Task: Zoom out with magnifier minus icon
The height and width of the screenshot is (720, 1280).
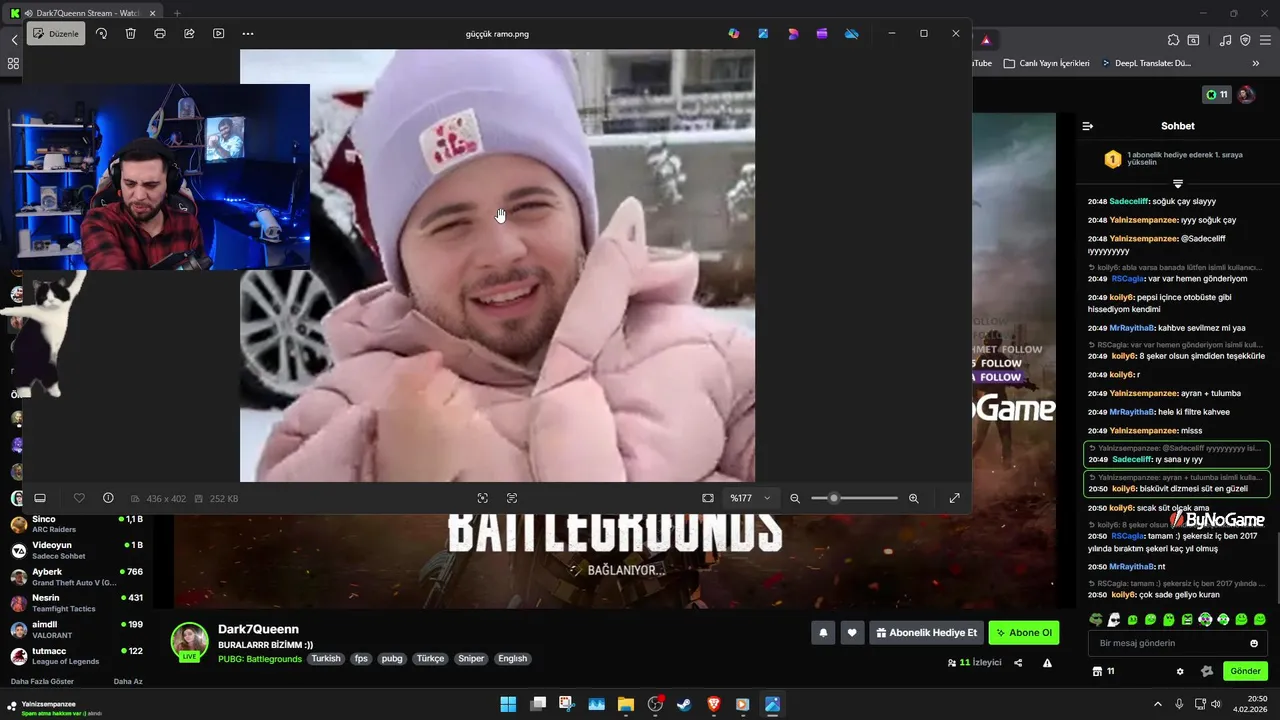Action: (795, 498)
